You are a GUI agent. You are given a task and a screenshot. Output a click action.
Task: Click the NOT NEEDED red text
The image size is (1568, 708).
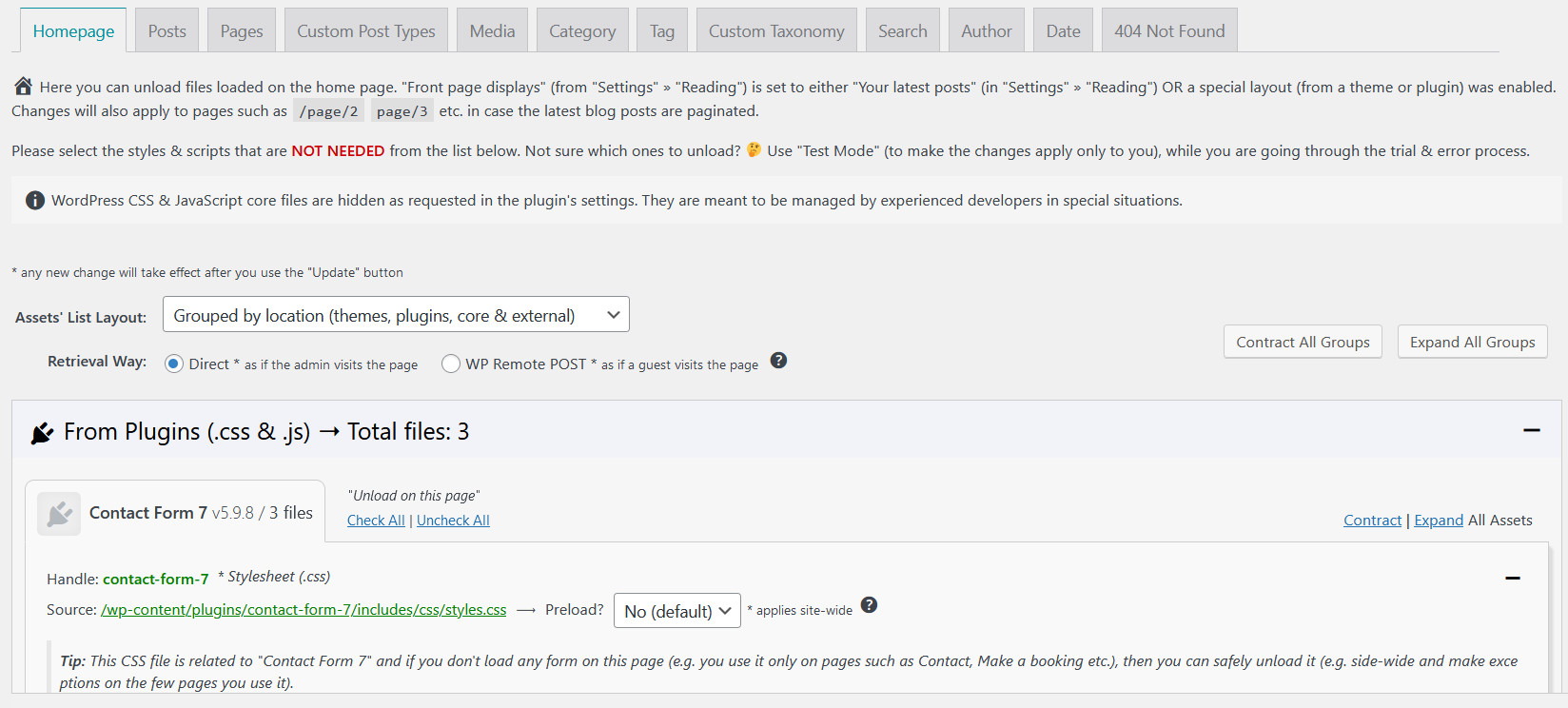coord(338,150)
